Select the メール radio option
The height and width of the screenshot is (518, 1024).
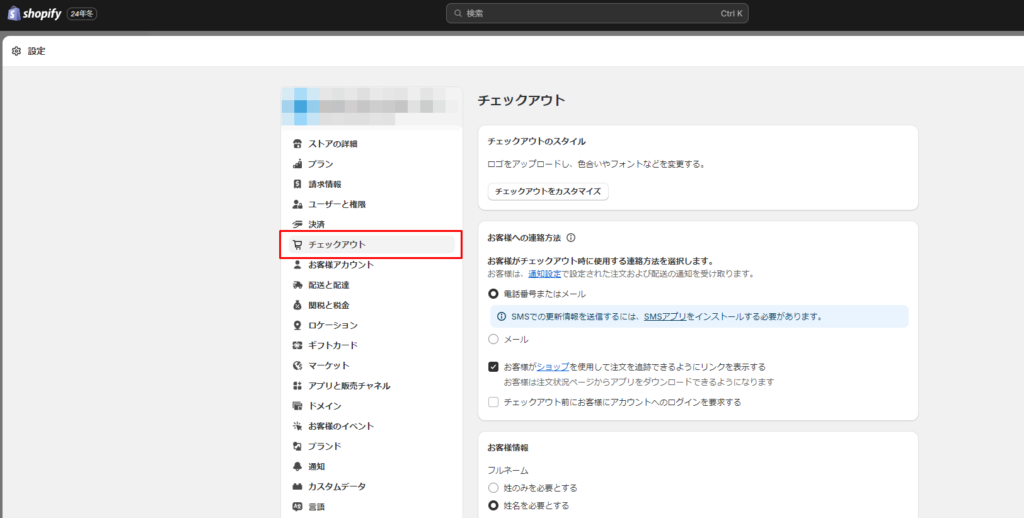[493, 339]
